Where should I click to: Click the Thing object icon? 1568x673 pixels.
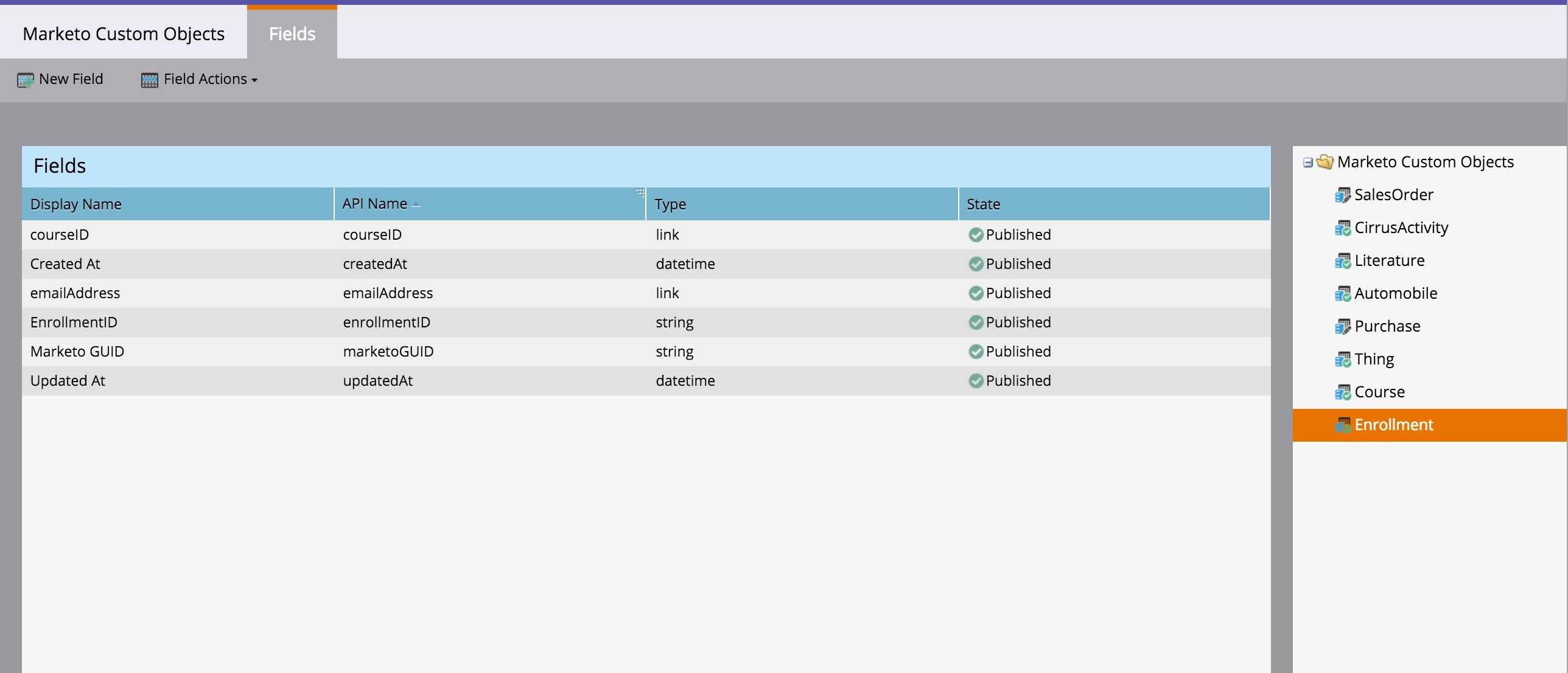click(1342, 360)
